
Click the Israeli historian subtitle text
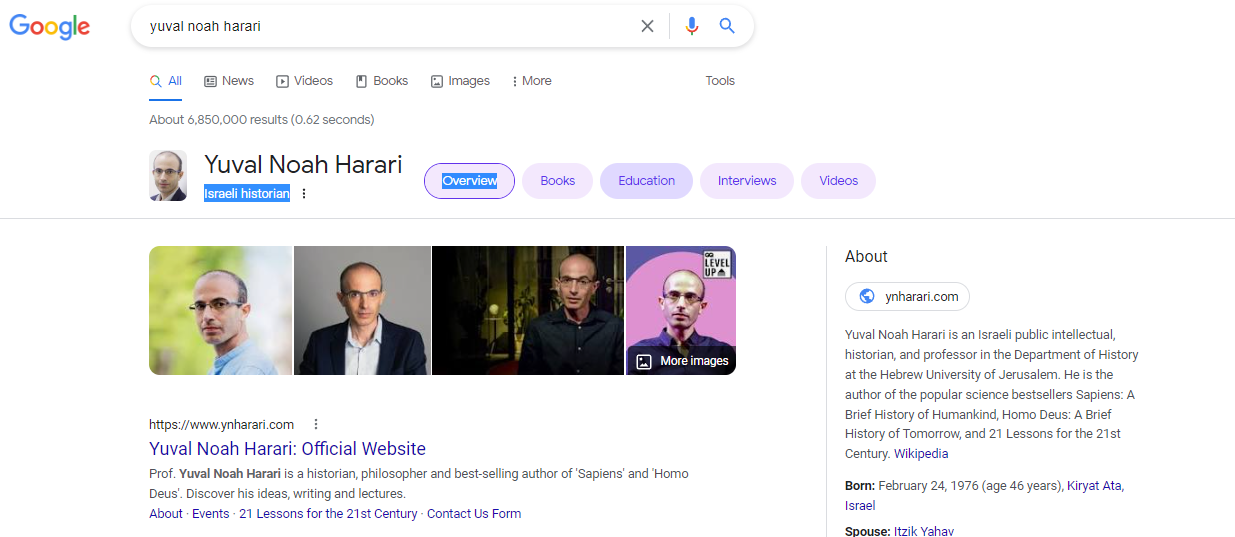(x=247, y=194)
